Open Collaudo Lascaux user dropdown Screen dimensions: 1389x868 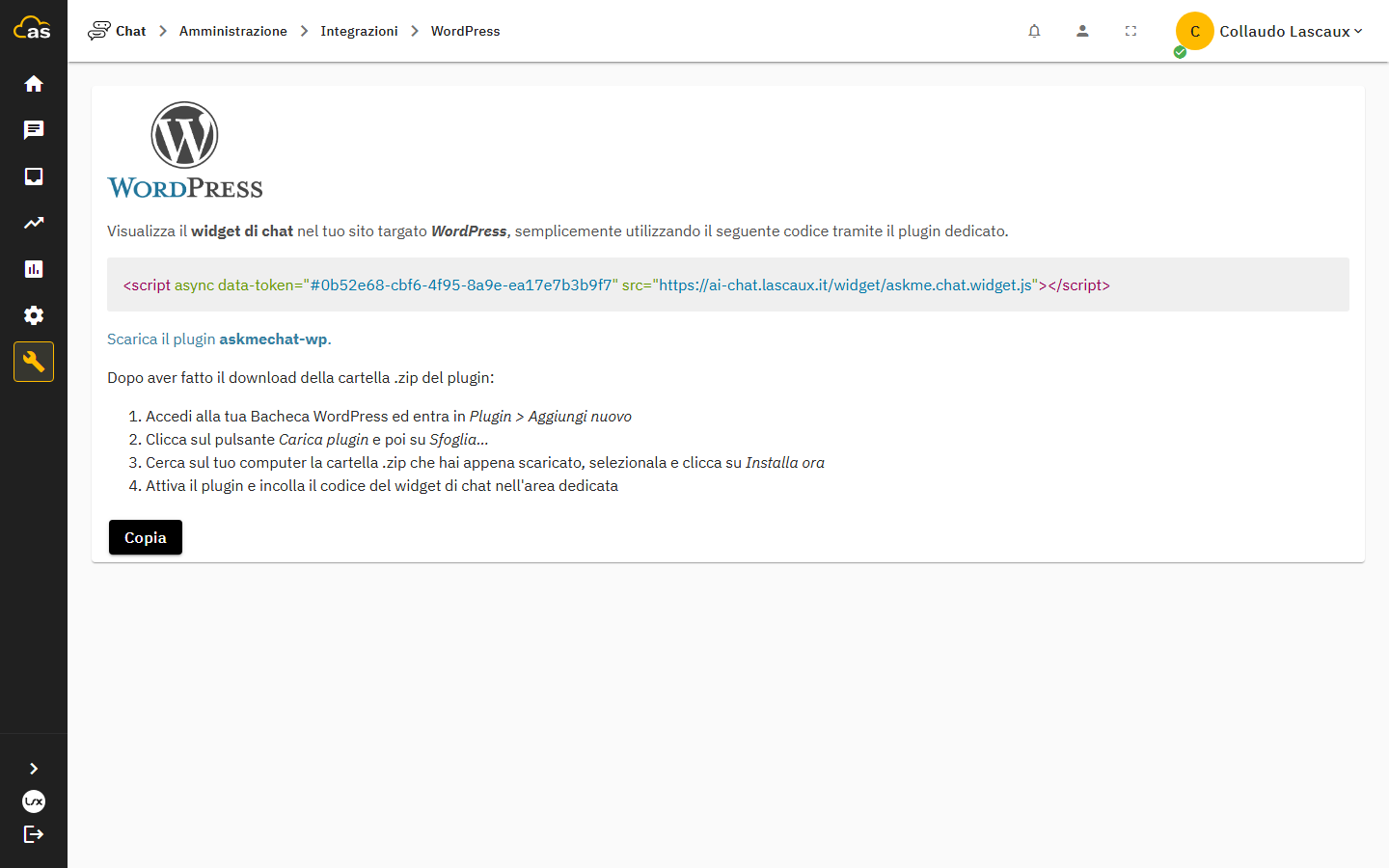pyautogui.click(x=1292, y=31)
